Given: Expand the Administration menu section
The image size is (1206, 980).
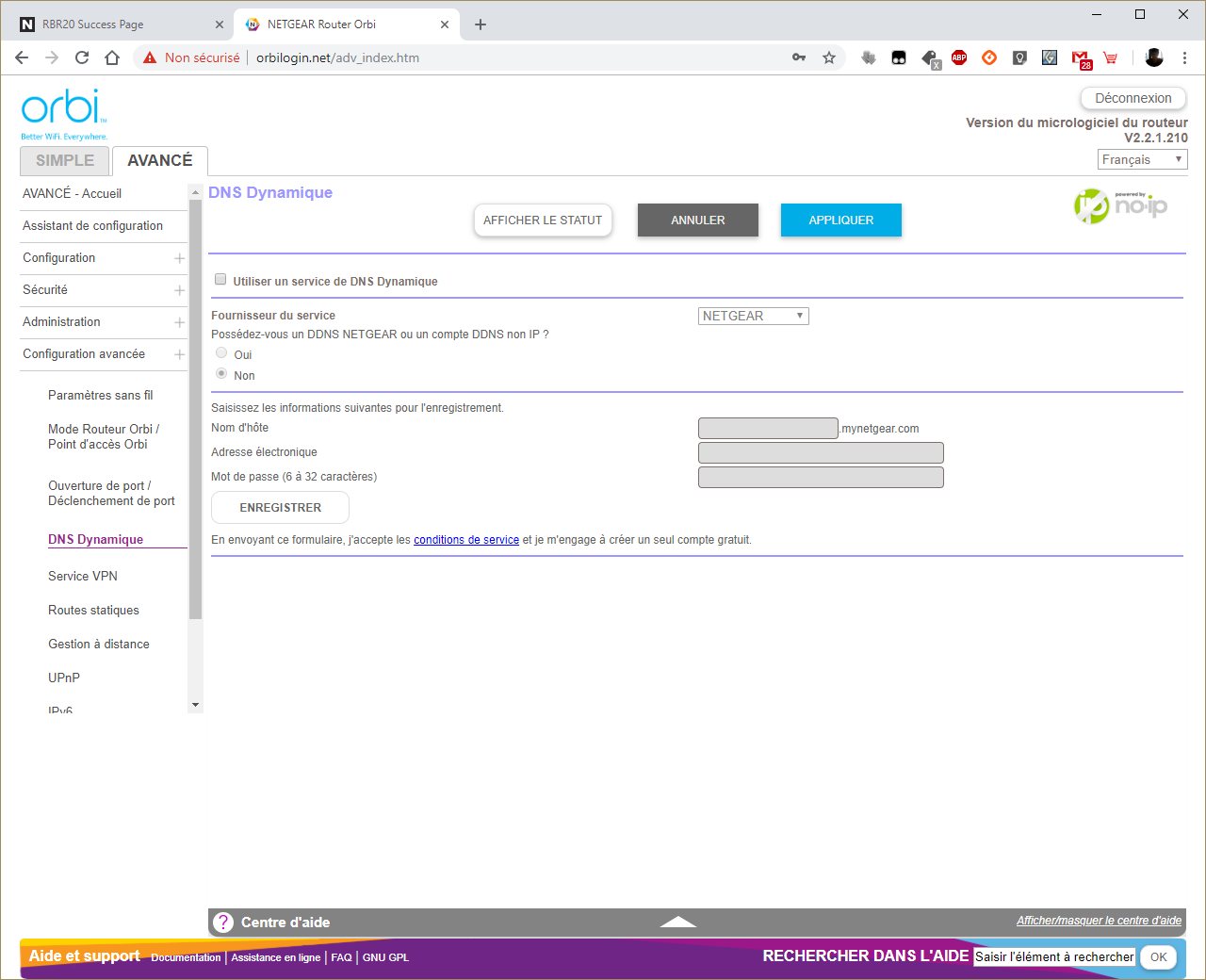Looking at the screenshot, I should click(179, 322).
